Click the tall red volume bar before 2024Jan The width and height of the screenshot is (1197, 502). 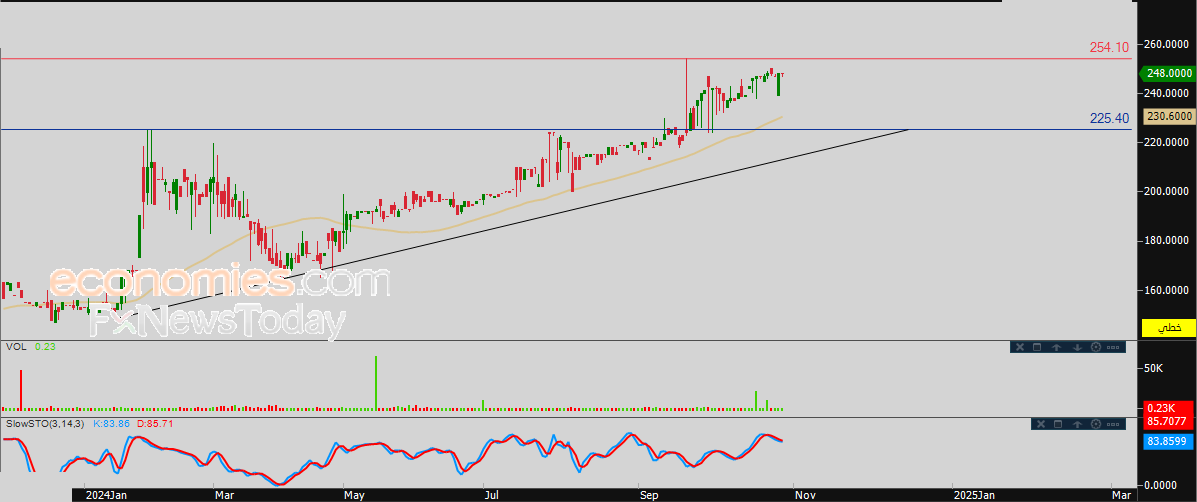pyautogui.click(x=21, y=391)
